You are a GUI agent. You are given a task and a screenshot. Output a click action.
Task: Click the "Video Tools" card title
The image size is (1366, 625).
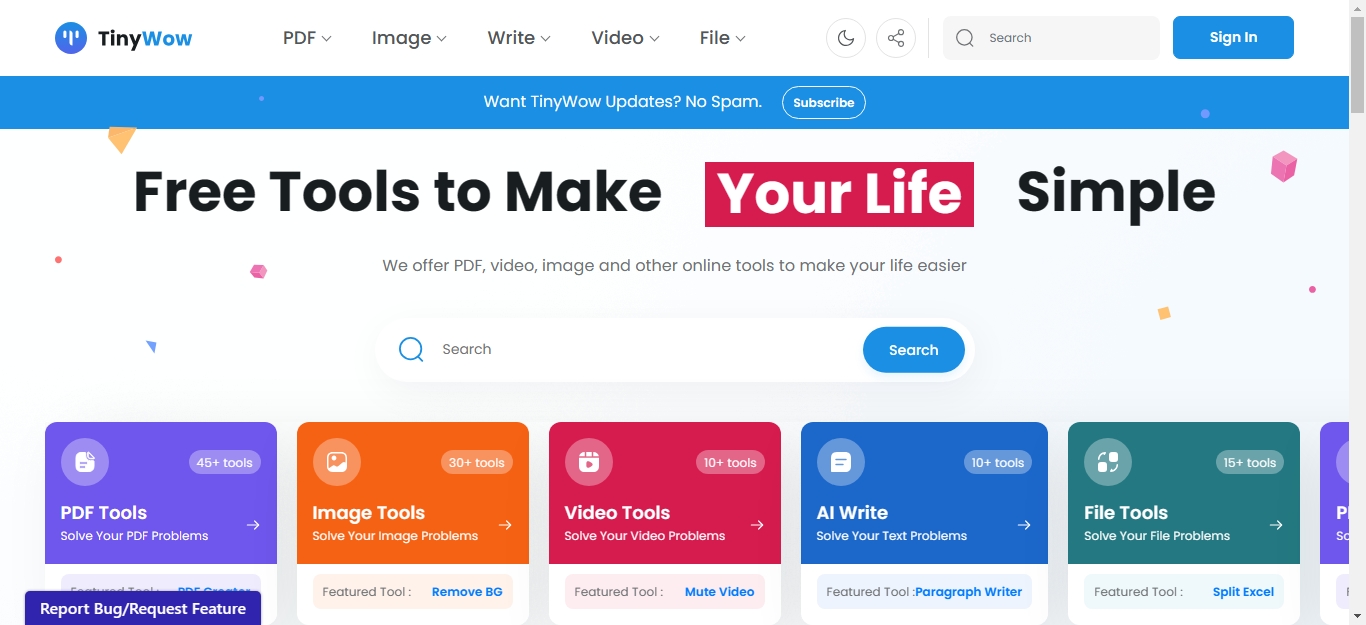point(617,513)
